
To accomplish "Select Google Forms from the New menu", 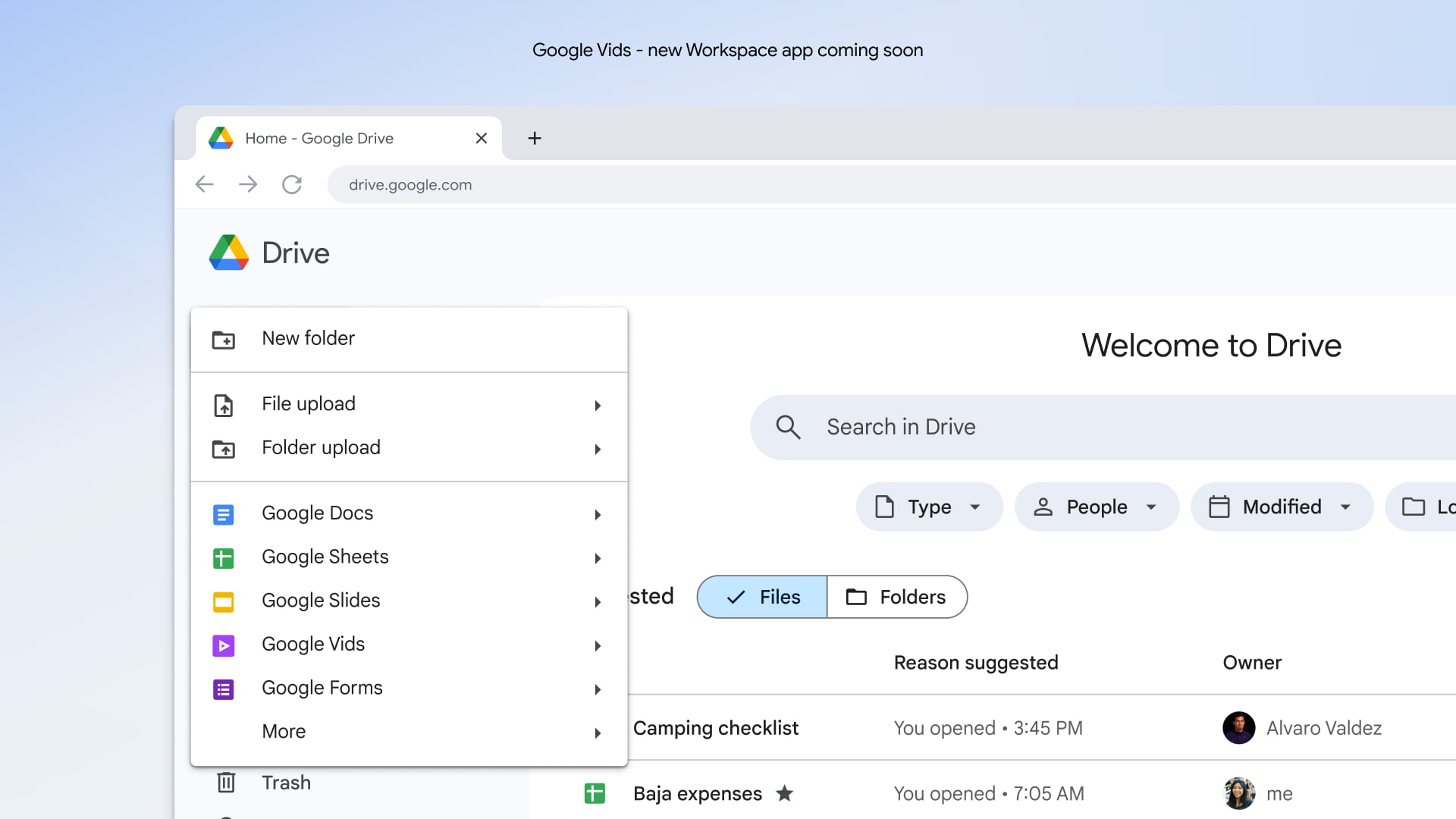I will [322, 687].
